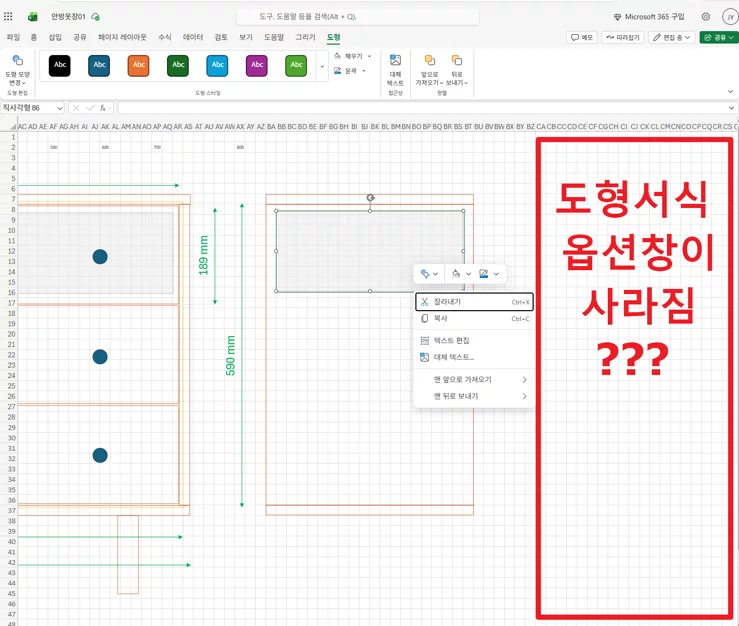The height and width of the screenshot is (626, 739).
Task: Expand the formula bar chevron
Action: (x=731, y=108)
